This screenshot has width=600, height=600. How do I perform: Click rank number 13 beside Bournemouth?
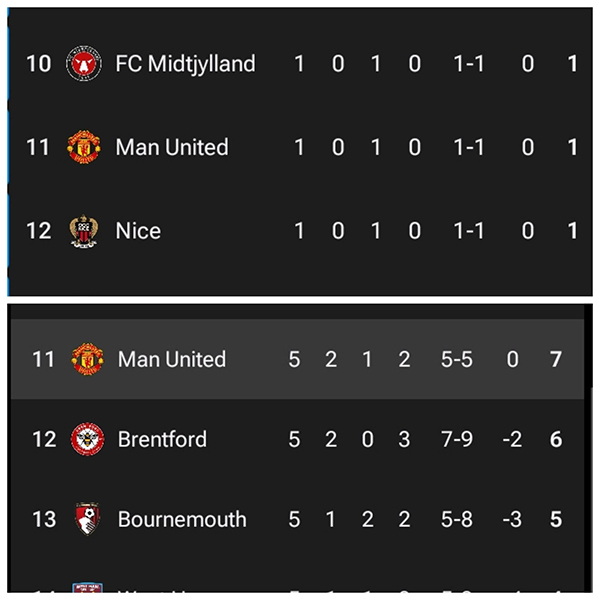[x=44, y=519]
